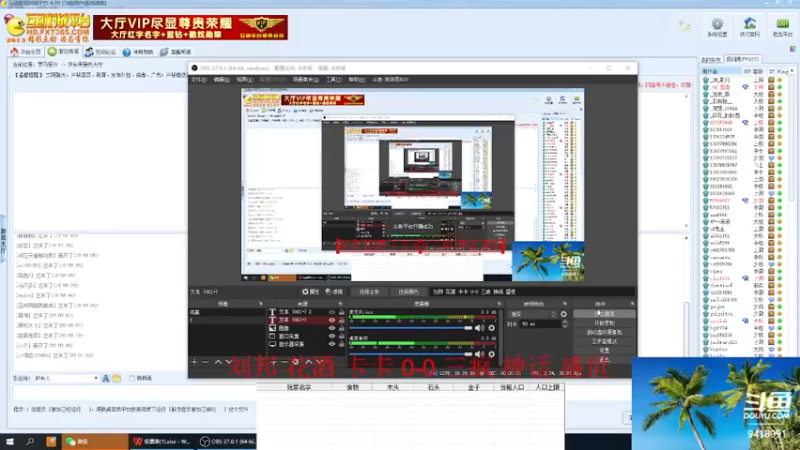Open the help tab with question mark icon
The width and height of the screenshot is (800, 450).
point(138,52)
